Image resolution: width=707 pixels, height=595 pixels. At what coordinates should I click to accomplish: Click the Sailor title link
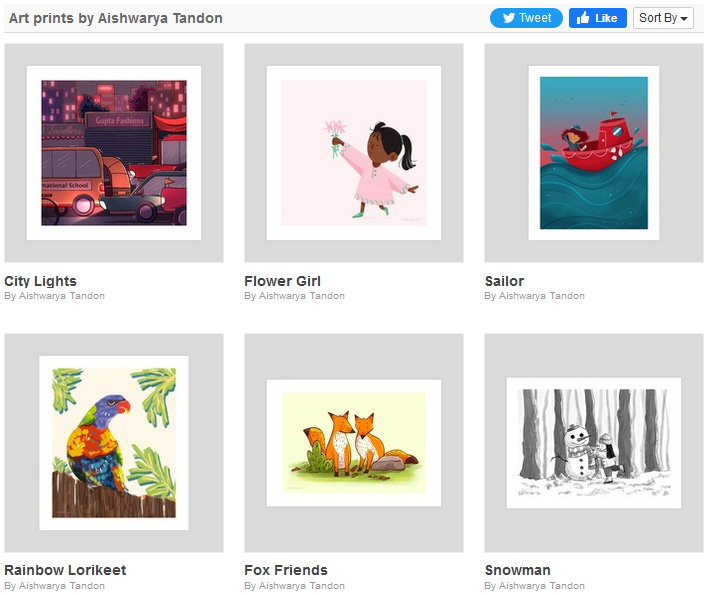coord(504,281)
